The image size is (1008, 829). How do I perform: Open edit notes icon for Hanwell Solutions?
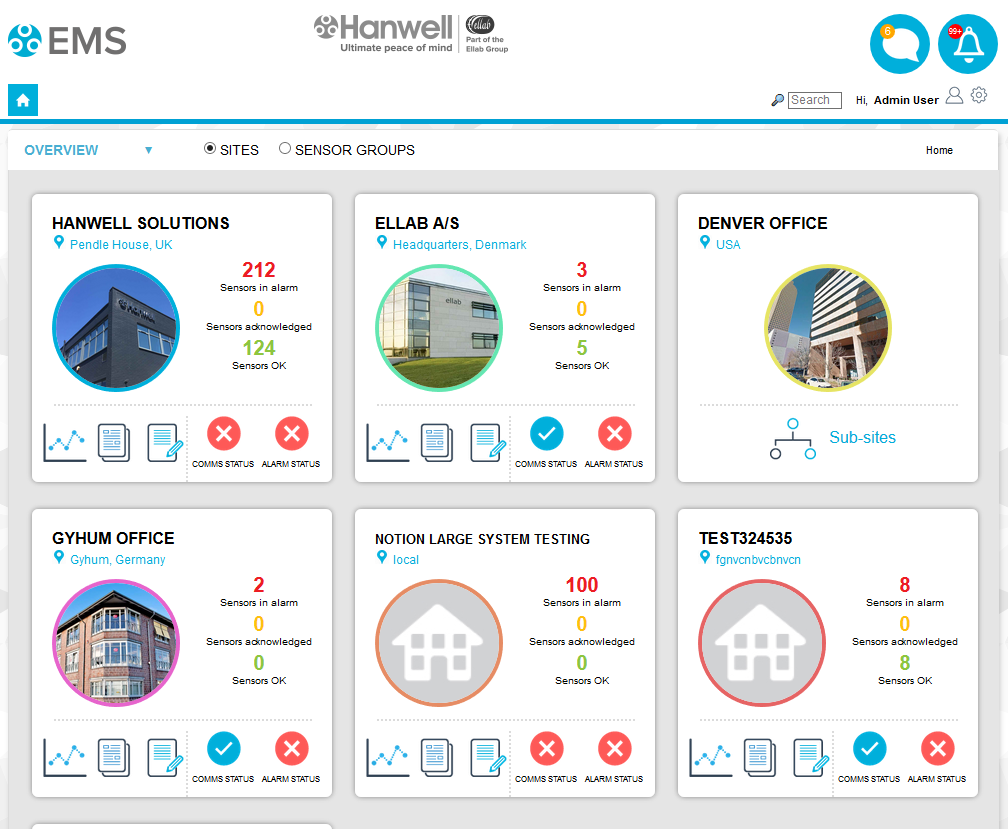(x=165, y=442)
